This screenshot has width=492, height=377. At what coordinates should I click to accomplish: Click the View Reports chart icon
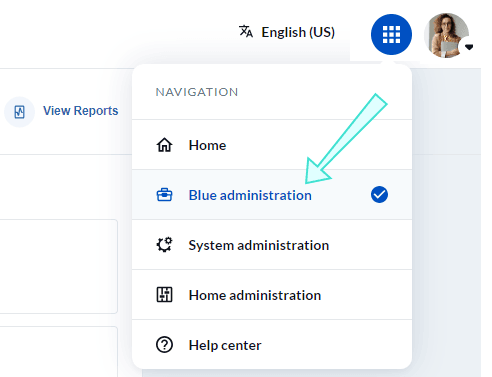point(19,112)
